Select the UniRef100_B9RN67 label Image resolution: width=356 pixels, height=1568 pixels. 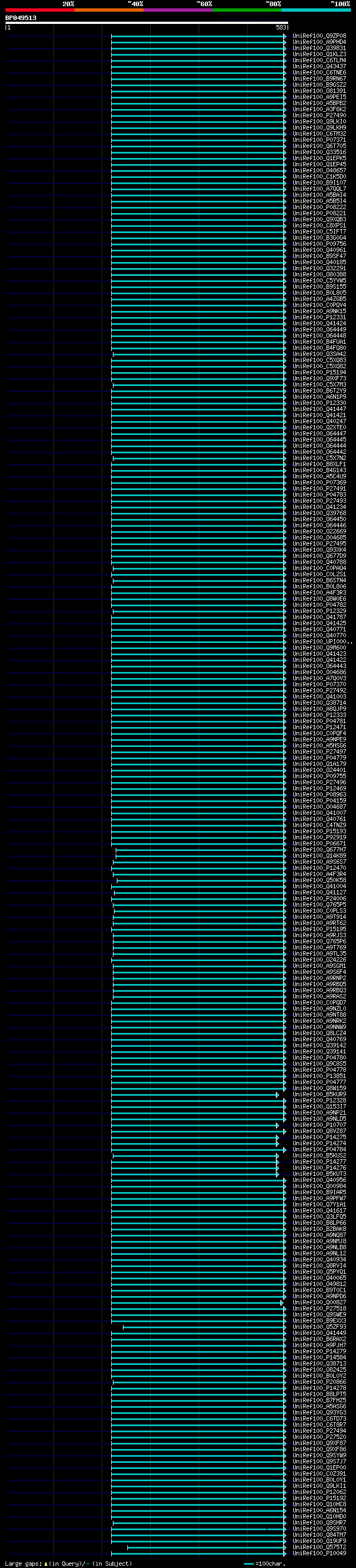(319, 78)
